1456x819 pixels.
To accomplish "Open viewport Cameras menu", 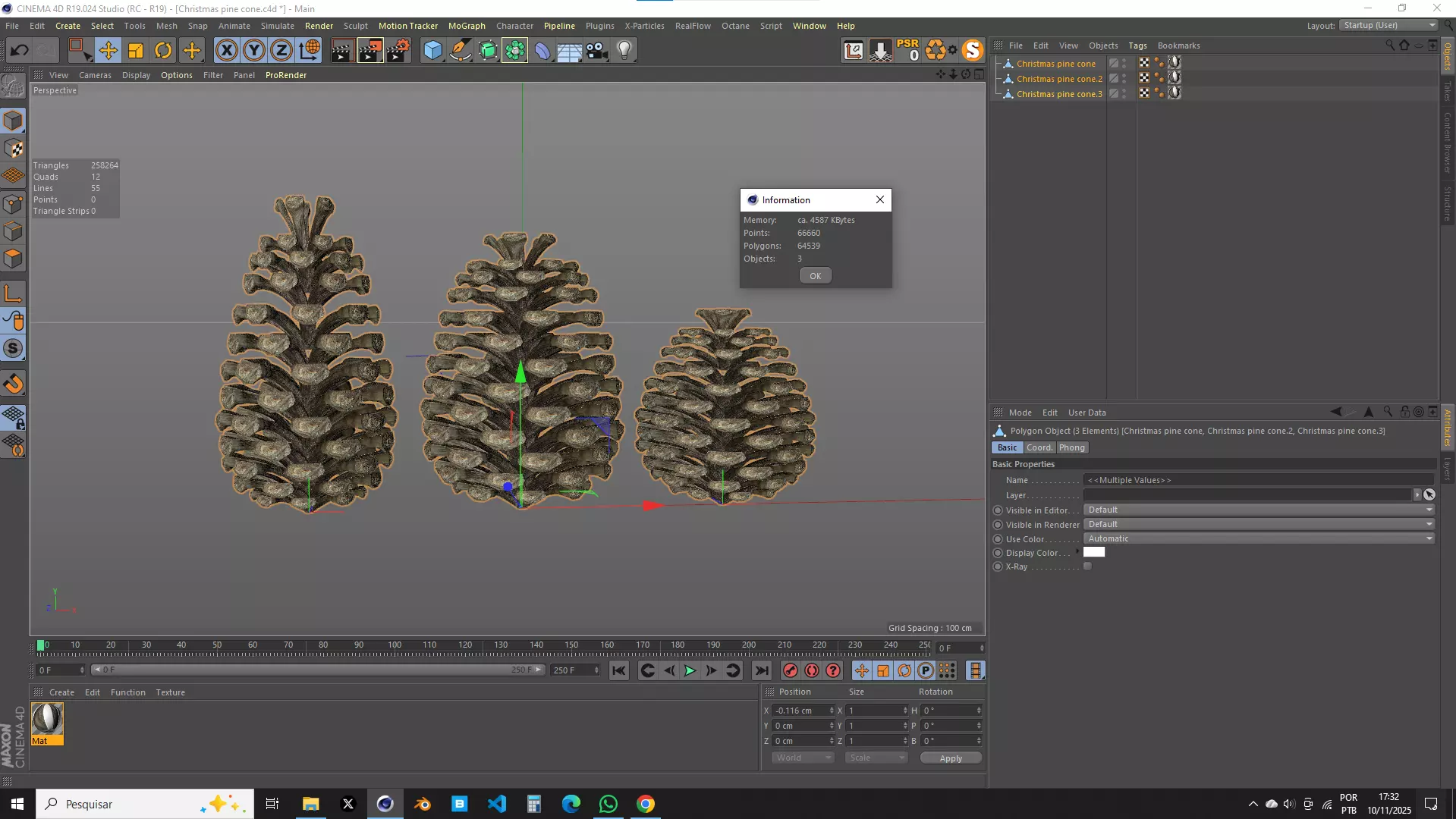I will pyautogui.click(x=95, y=75).
